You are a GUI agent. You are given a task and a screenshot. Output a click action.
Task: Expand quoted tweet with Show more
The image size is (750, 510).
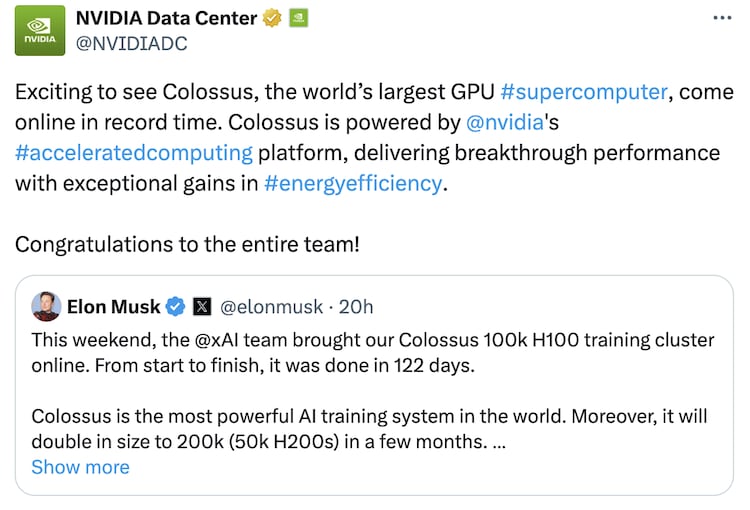pyautogui.click(x=80, y=467)
